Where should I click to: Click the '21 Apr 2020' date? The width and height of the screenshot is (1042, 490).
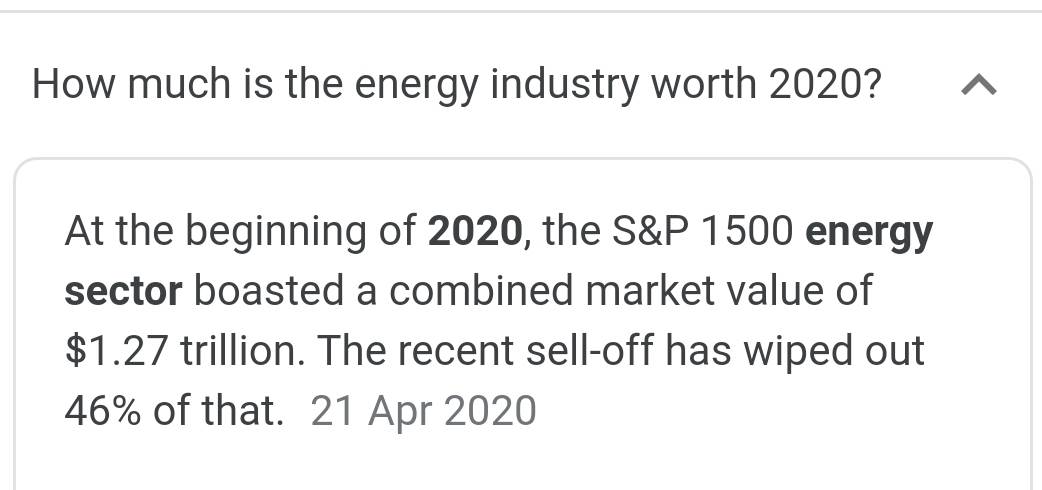[x=424, y=411]
